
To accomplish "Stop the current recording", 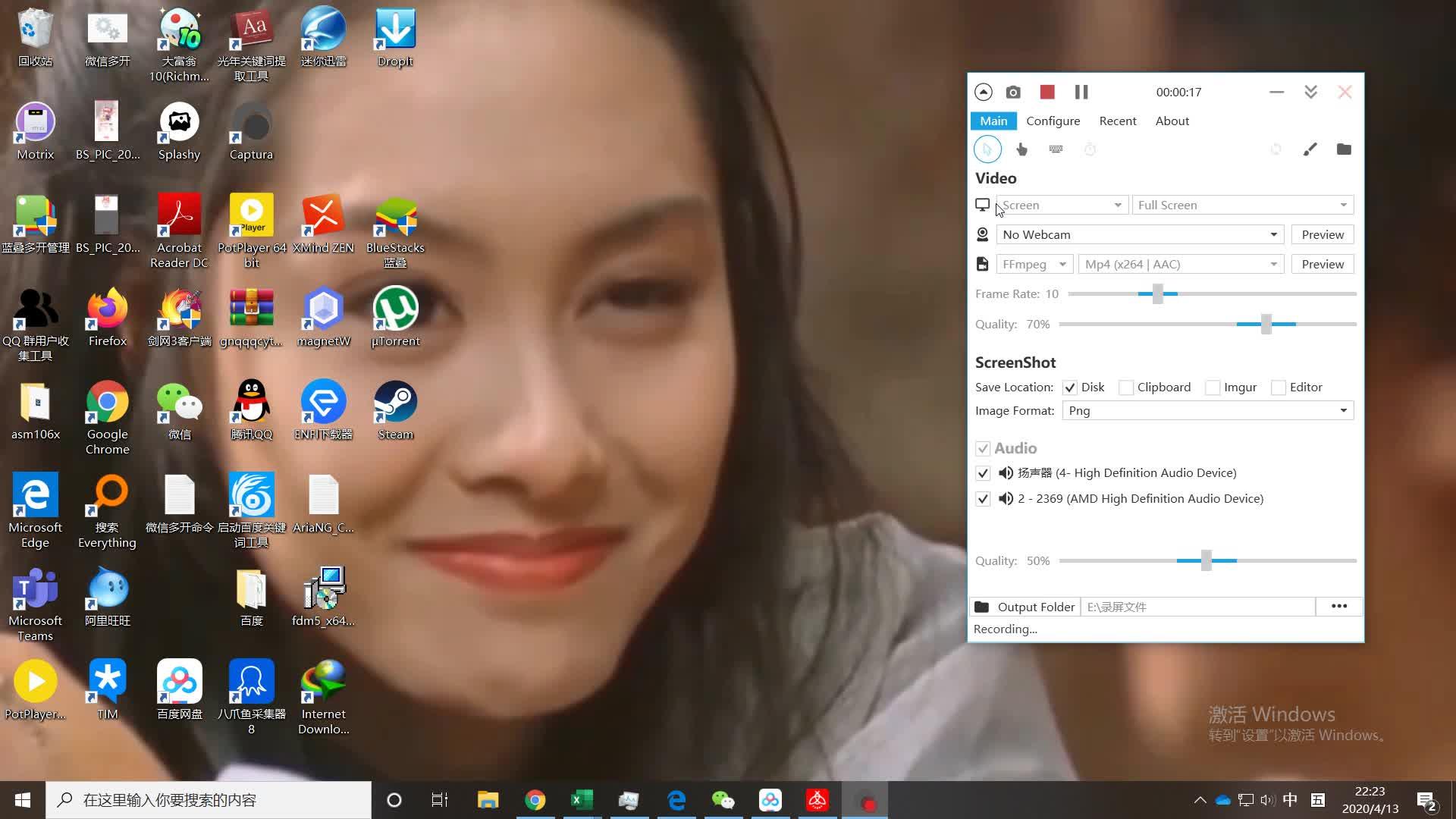I will [x=1047, y=92].
